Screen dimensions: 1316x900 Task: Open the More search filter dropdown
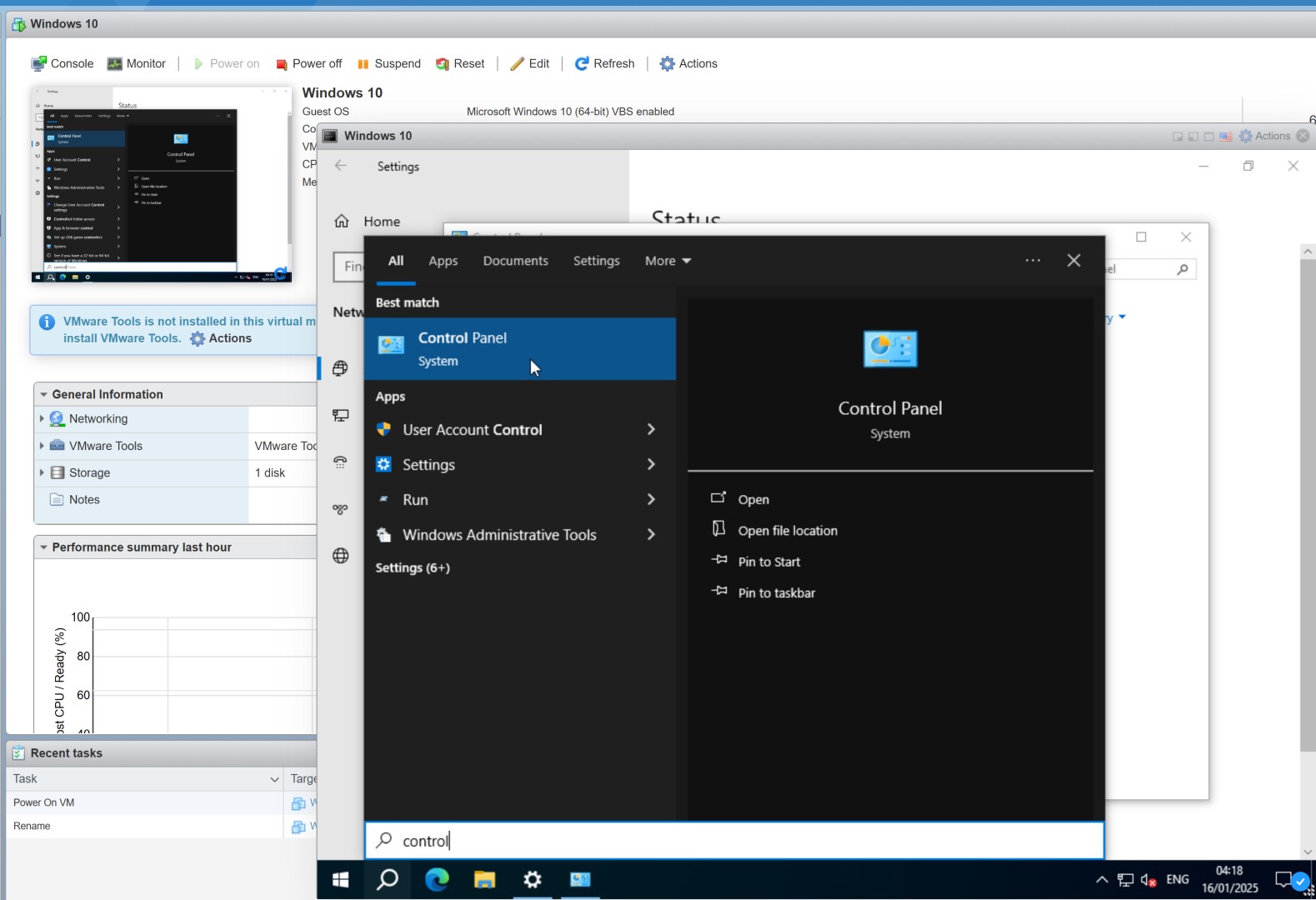pyautogui.click(x=668, y=261)
